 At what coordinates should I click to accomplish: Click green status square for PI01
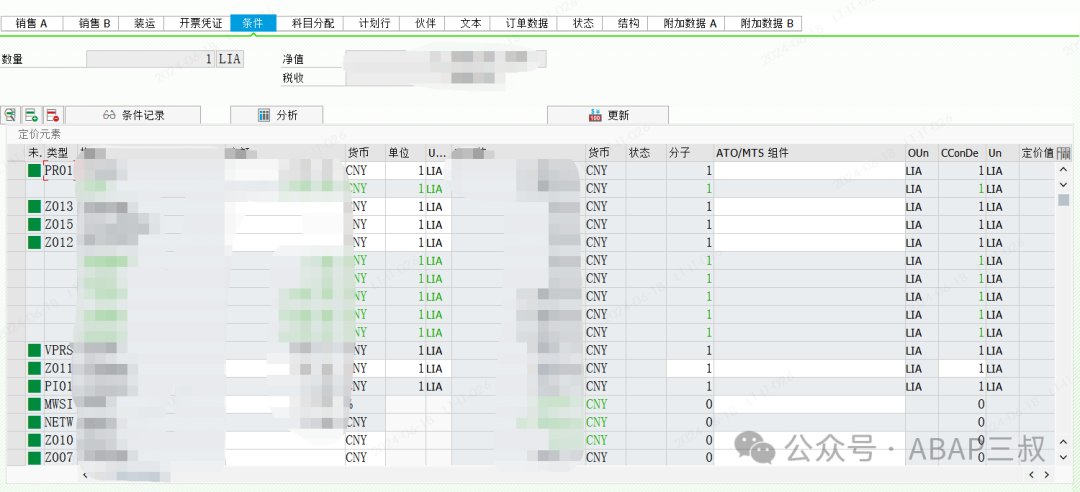(34, 385)
